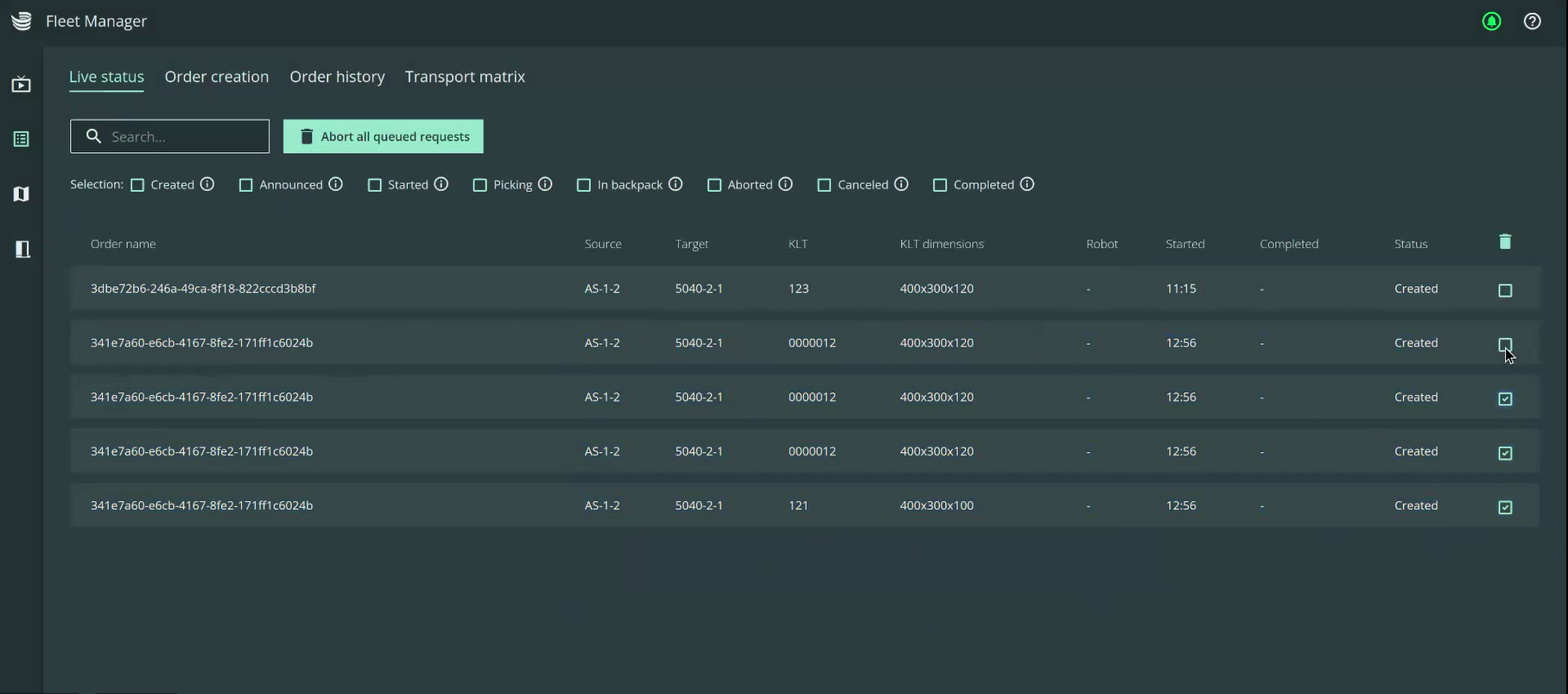
Task: Open the sidebar play-screen icon
Action: point(22,84)
